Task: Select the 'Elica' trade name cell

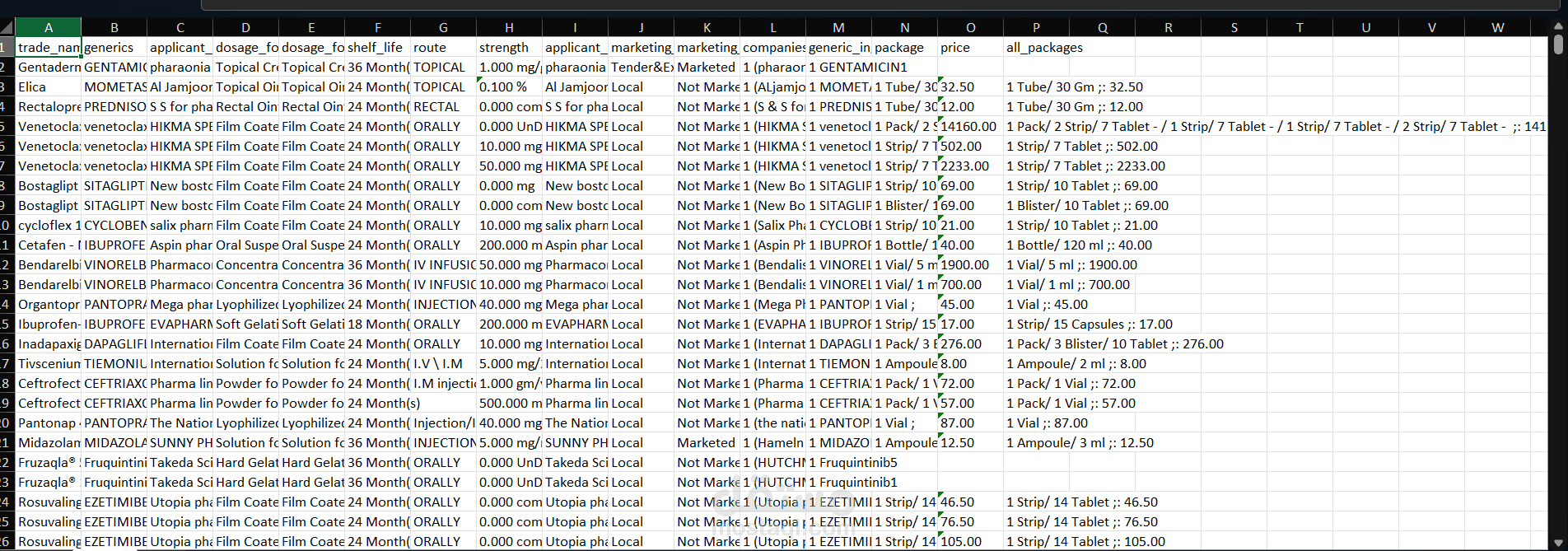Action: pyautogui.click(x=49, y=86)
